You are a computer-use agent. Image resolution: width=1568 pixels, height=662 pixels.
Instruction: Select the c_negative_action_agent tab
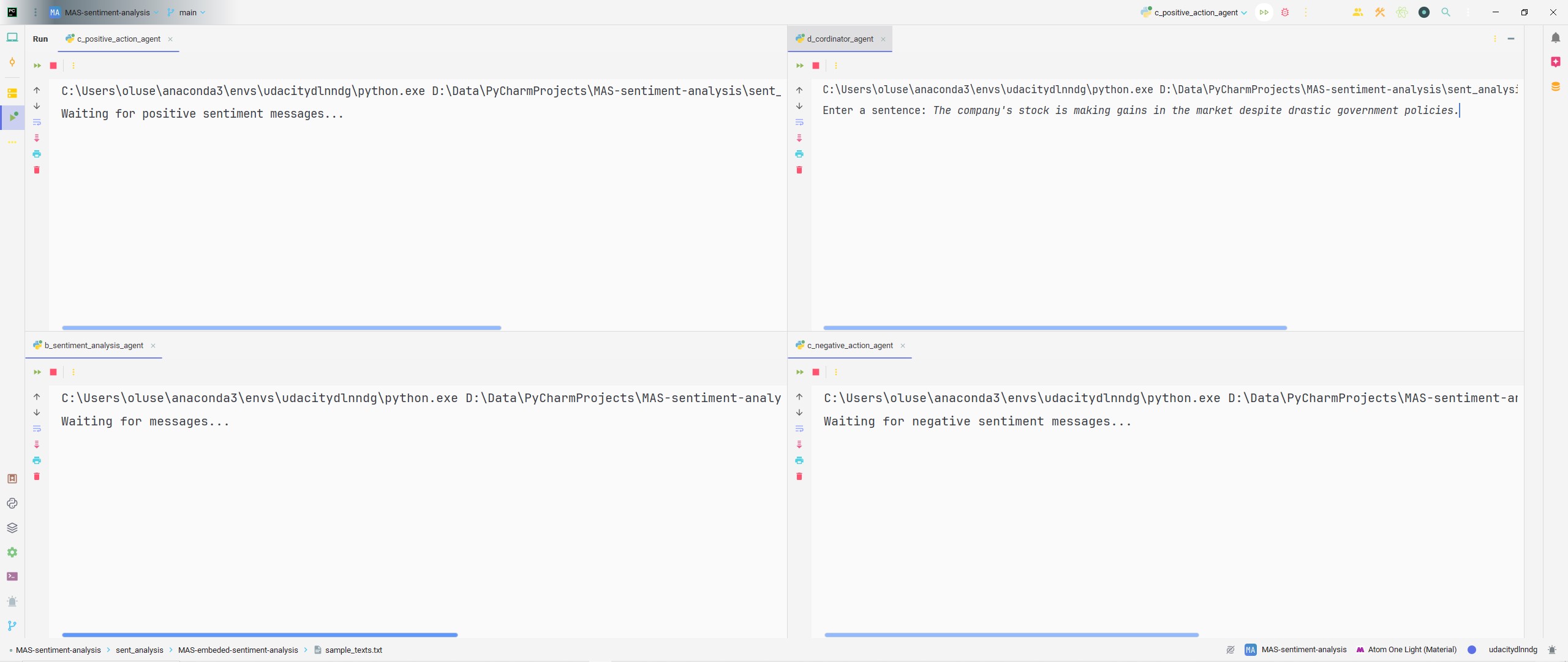pos(850,346)
